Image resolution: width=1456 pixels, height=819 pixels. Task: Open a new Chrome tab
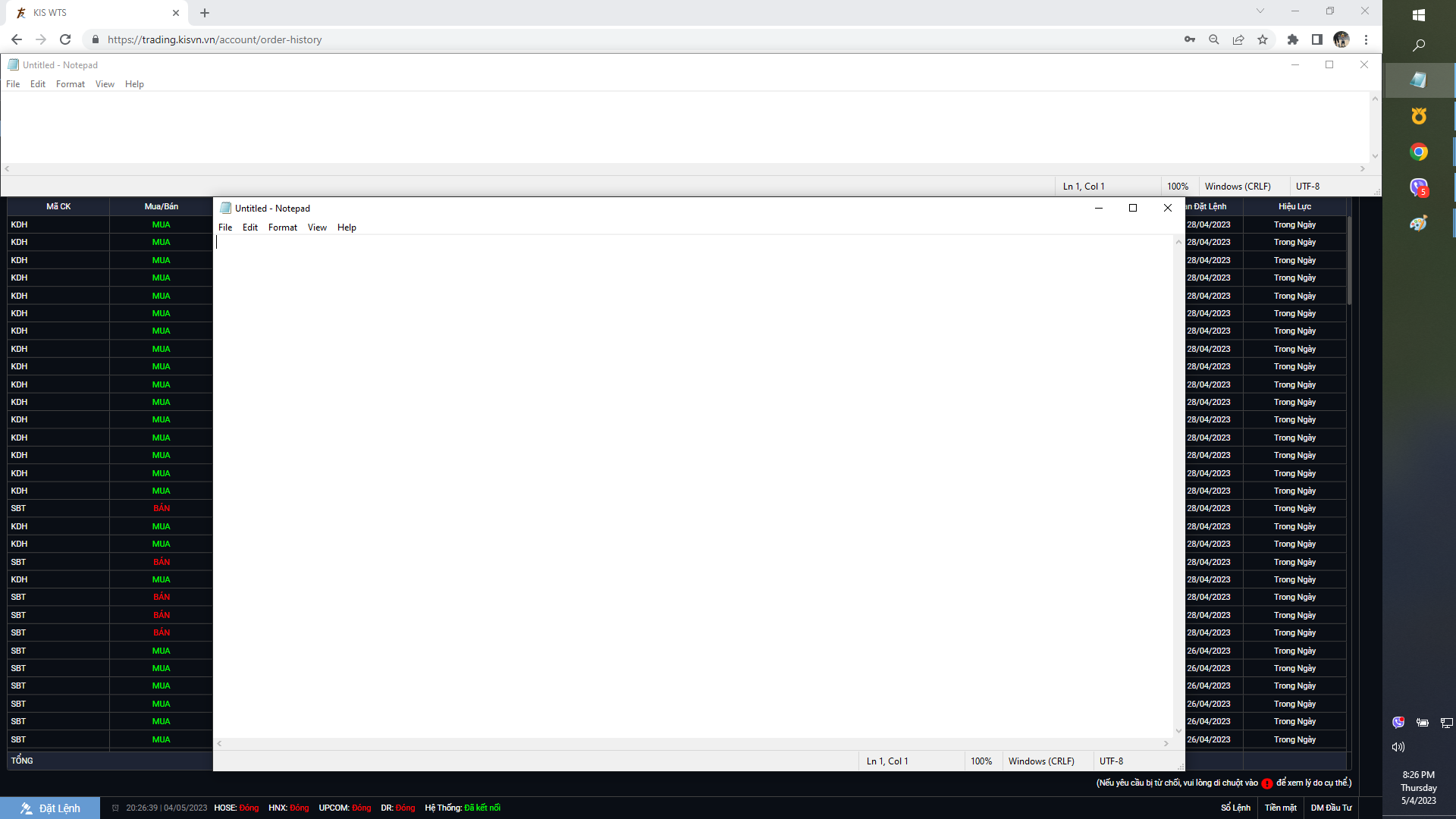click(x=205, y=13)
